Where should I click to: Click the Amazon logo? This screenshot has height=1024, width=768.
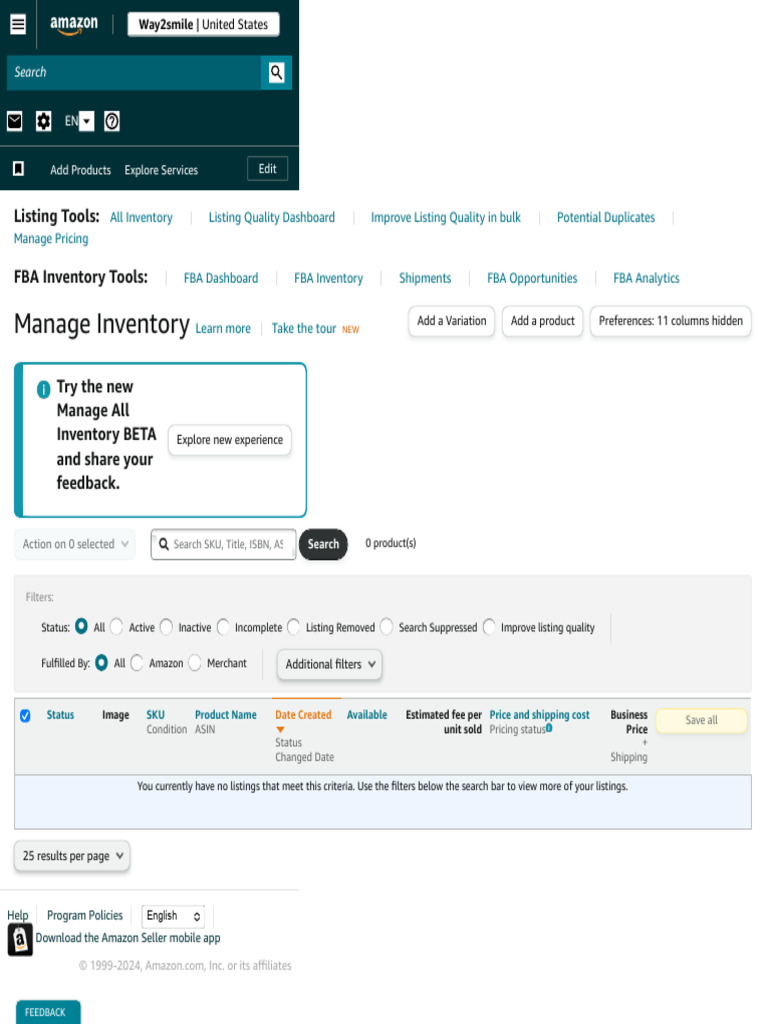[74, 25]
